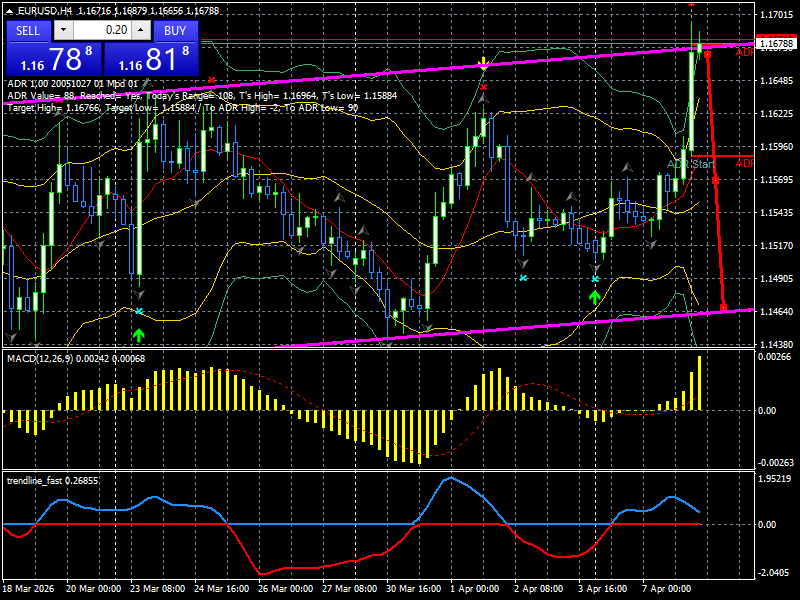Image resolution: width=800 pixels, height=600 pixels.
Task: Click the trendline scale value -2.0405
Action: click(774, 573)
